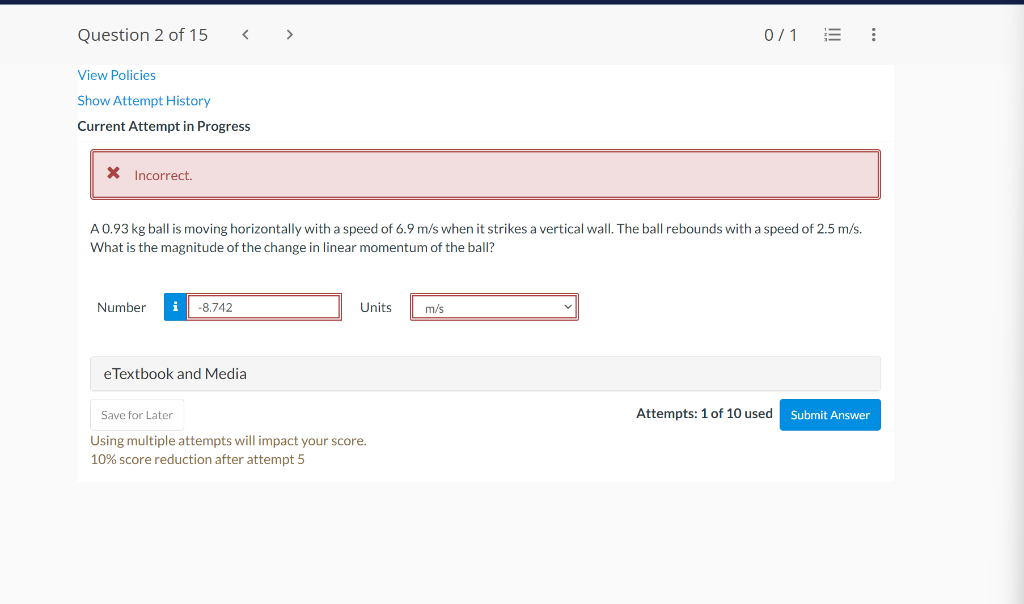Screen dimensions: 1024x604
Task: Advance to the next question using the right chevron
Action: [x=289, y=33]
